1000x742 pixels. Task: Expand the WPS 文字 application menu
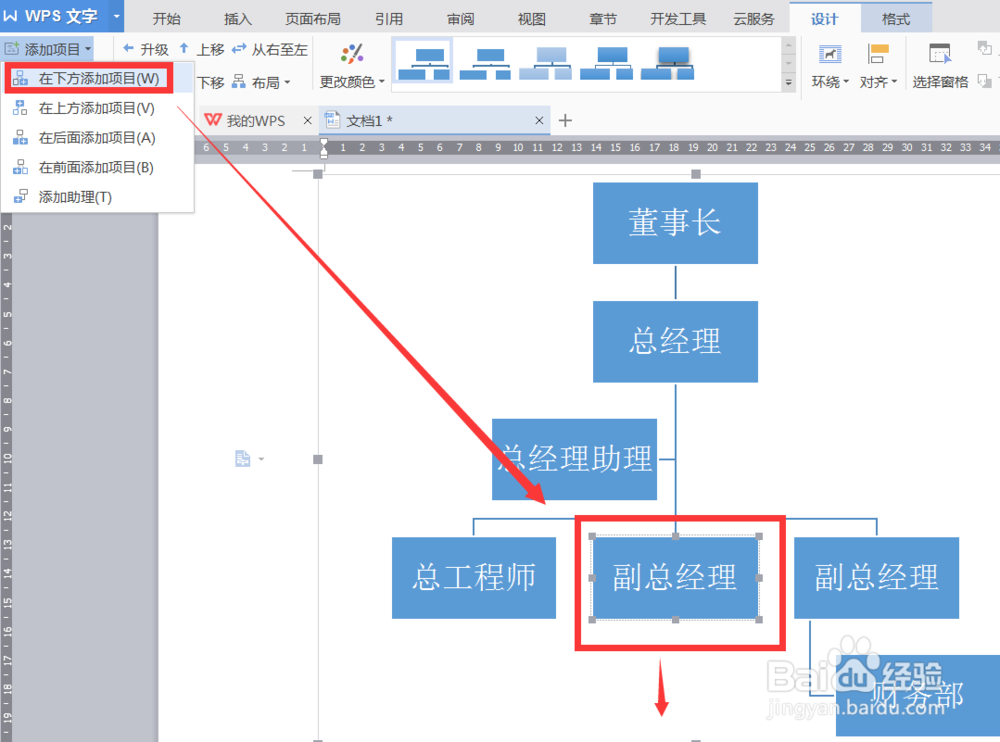pyautogui.click(x=116, y=15)
